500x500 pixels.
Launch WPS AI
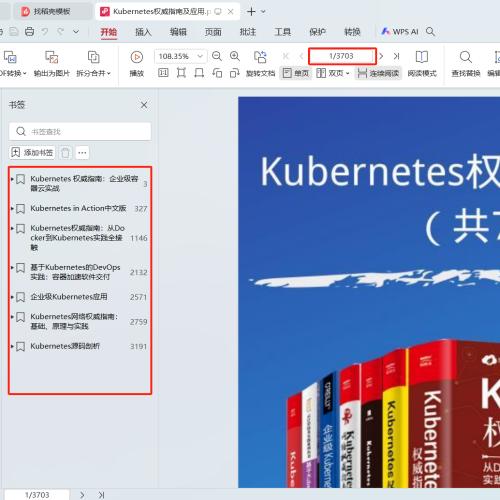(400, 32)
